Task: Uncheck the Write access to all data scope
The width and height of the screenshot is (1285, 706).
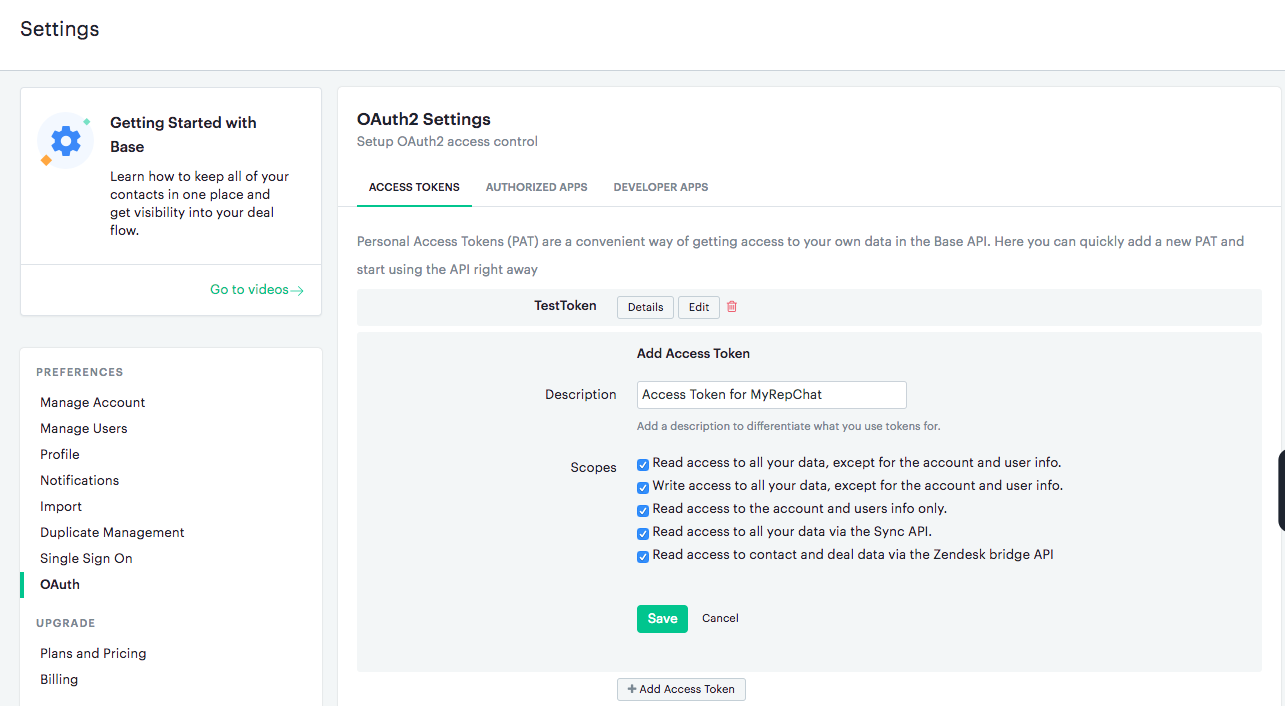Action: click(643, 487)
